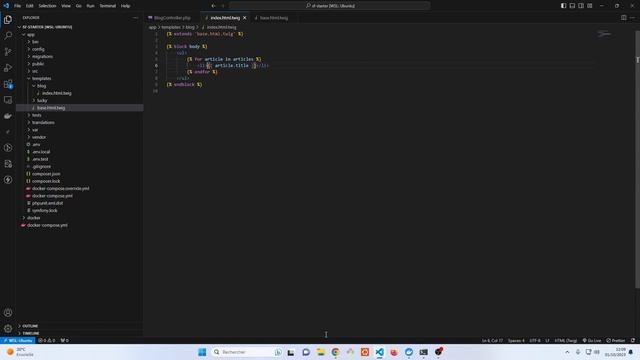Open the Accounts icon in activity bar
The width and height of the screenshot is (640, 360).
coord(8,313)
